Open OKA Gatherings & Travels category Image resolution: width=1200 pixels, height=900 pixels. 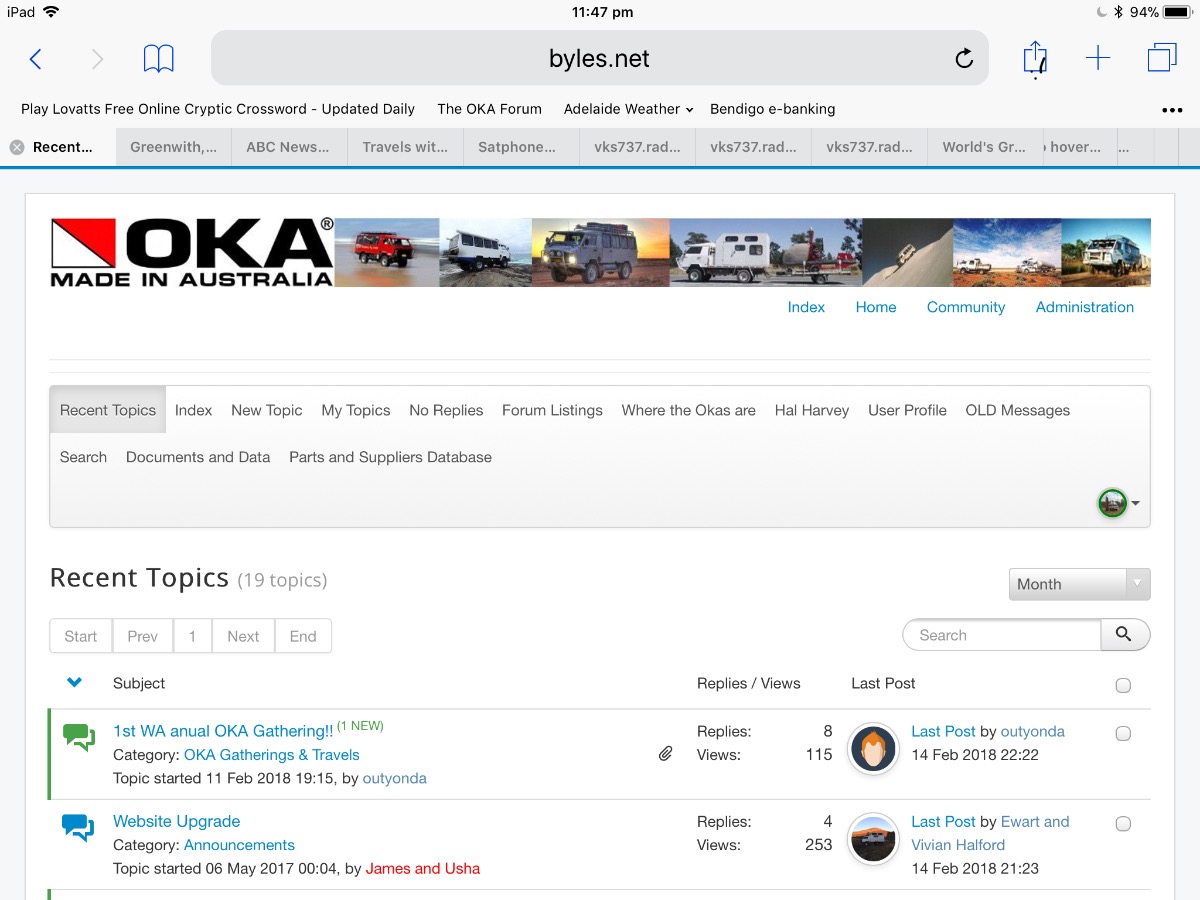[x=272, y=755]
